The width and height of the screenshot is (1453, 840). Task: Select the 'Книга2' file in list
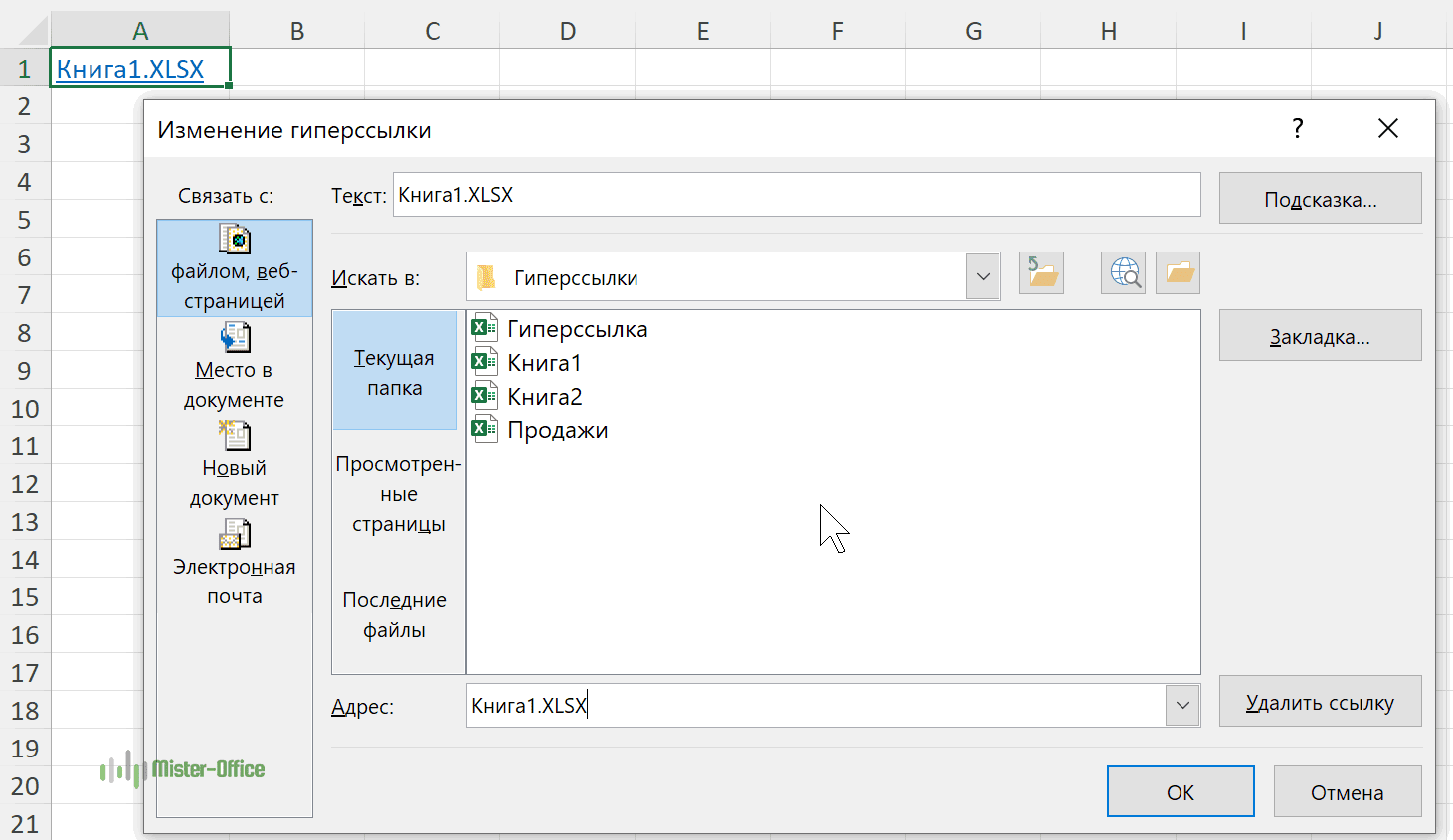(544, 397)
